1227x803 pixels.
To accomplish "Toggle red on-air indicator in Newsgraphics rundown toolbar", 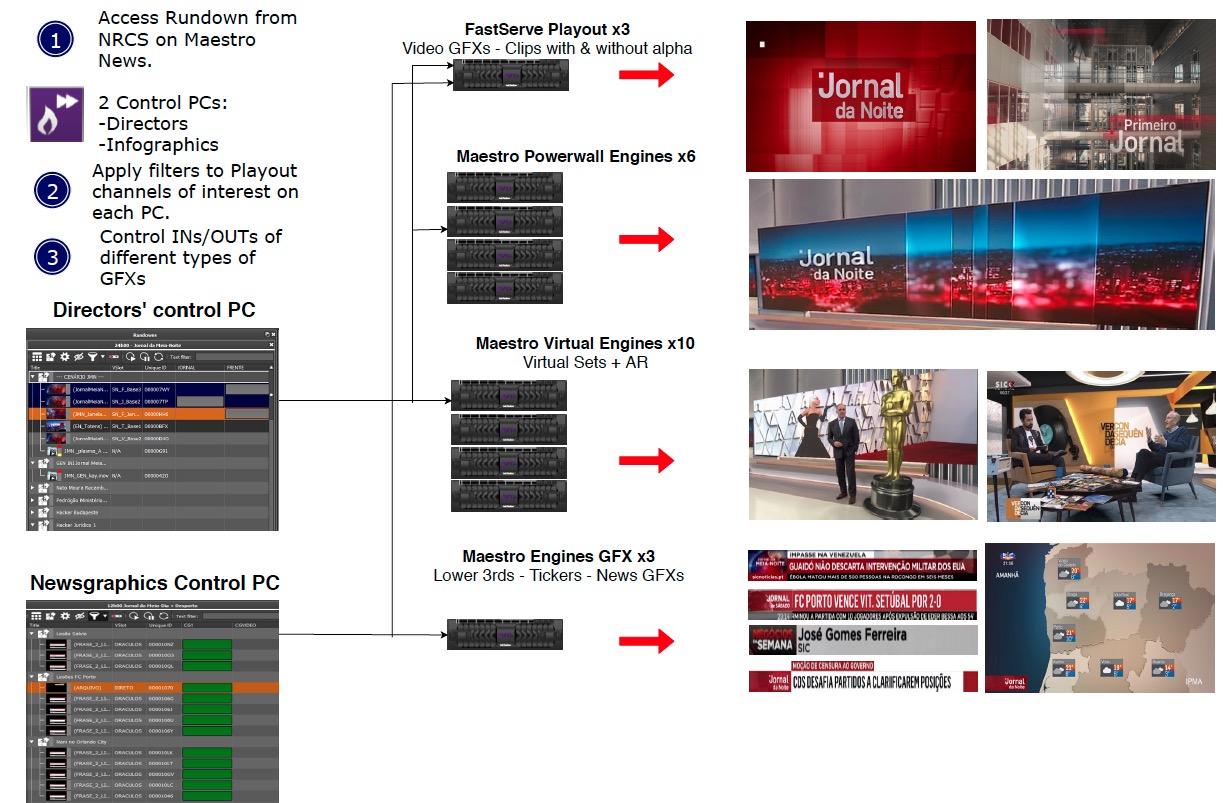I will point(117,616).
